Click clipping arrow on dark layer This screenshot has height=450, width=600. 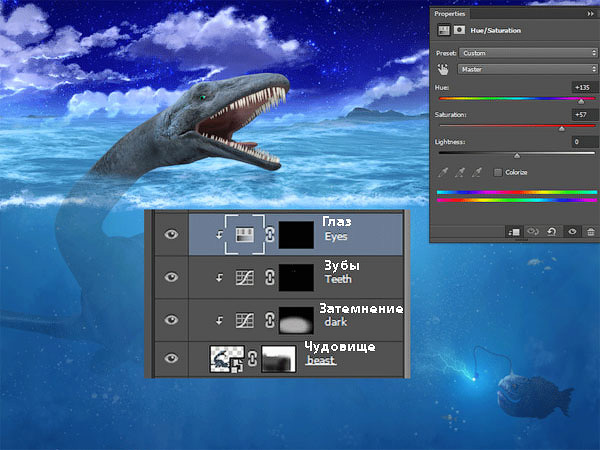[x=219, y=320]
